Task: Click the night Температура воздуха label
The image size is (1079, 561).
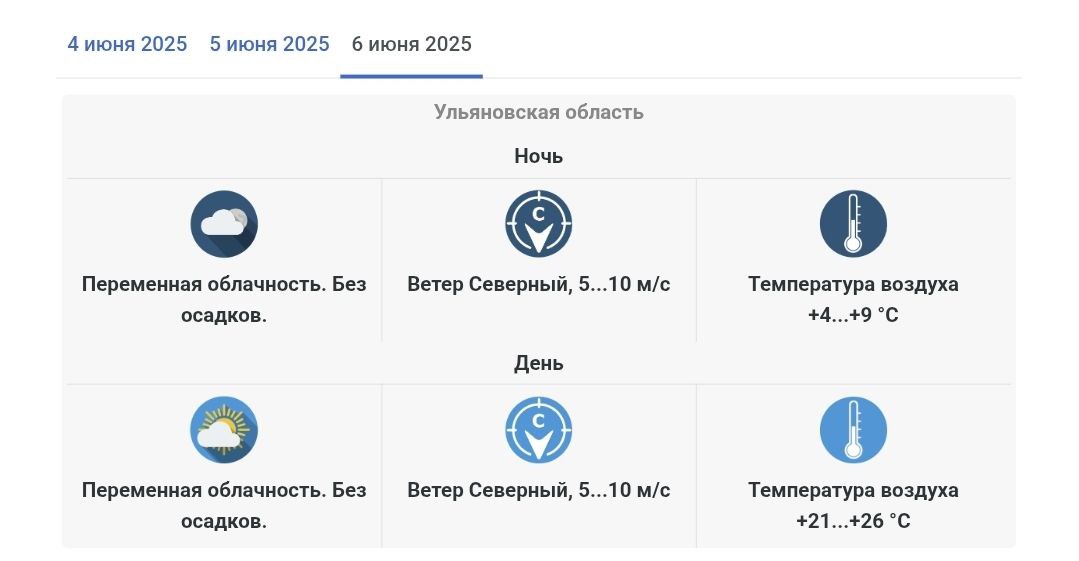Action: [853, 284]
